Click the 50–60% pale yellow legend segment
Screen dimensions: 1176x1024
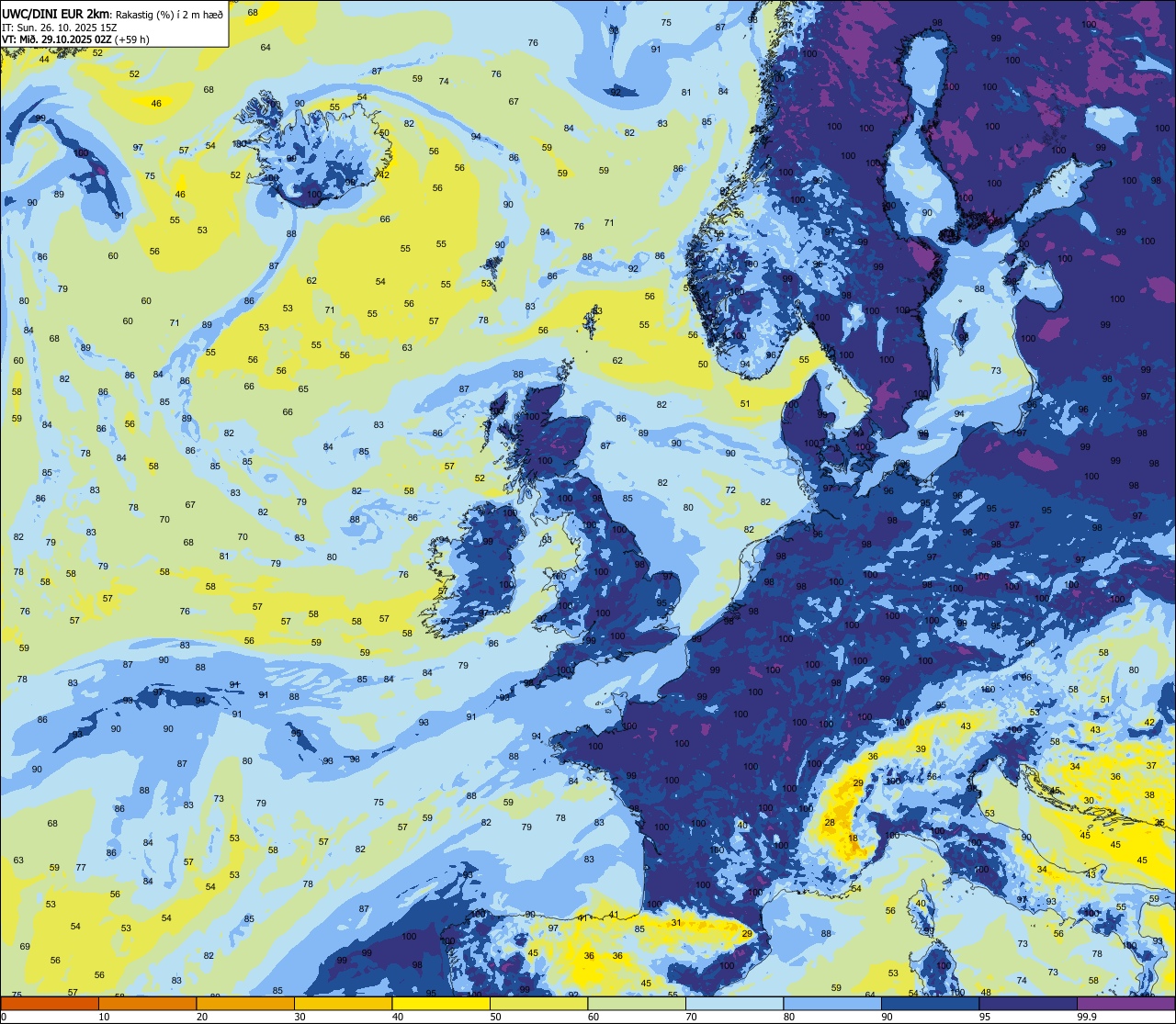pyautogui.click(x=538, y=1003)
